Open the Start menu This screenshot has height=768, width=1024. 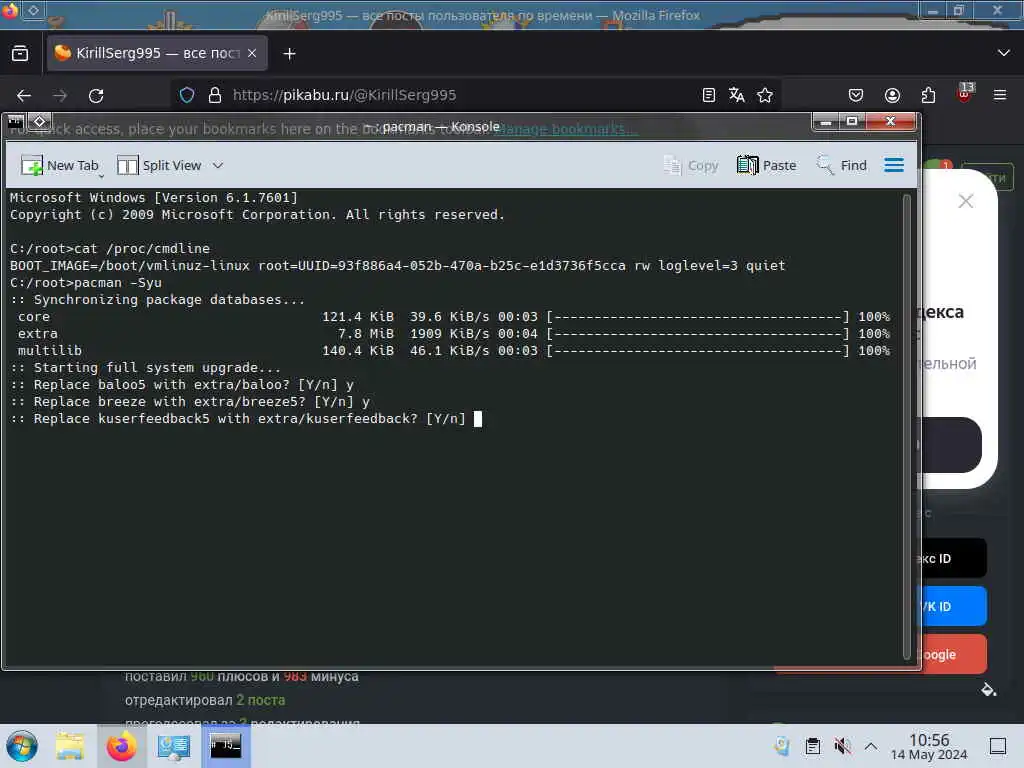pyautogui.click(x=22, y=746)
